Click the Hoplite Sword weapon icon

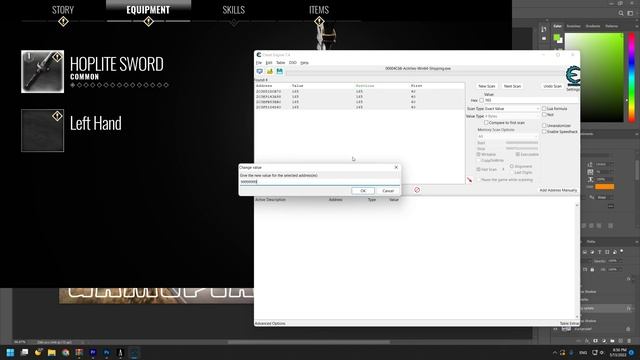click(x=42, y=71)
